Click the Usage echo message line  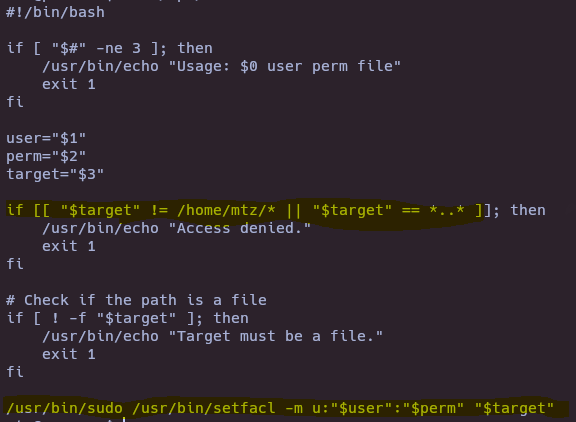click(221, 66)
